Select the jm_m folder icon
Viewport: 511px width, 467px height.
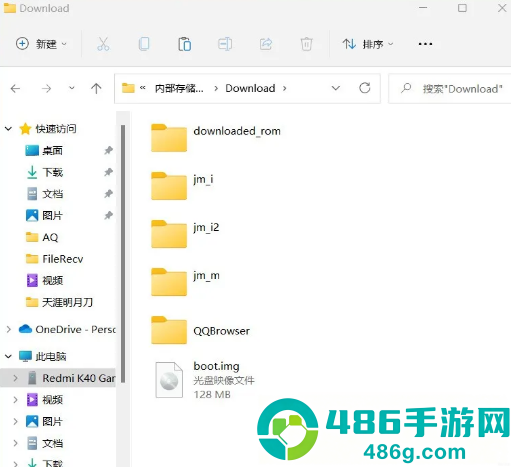click(x=169, y=282)
